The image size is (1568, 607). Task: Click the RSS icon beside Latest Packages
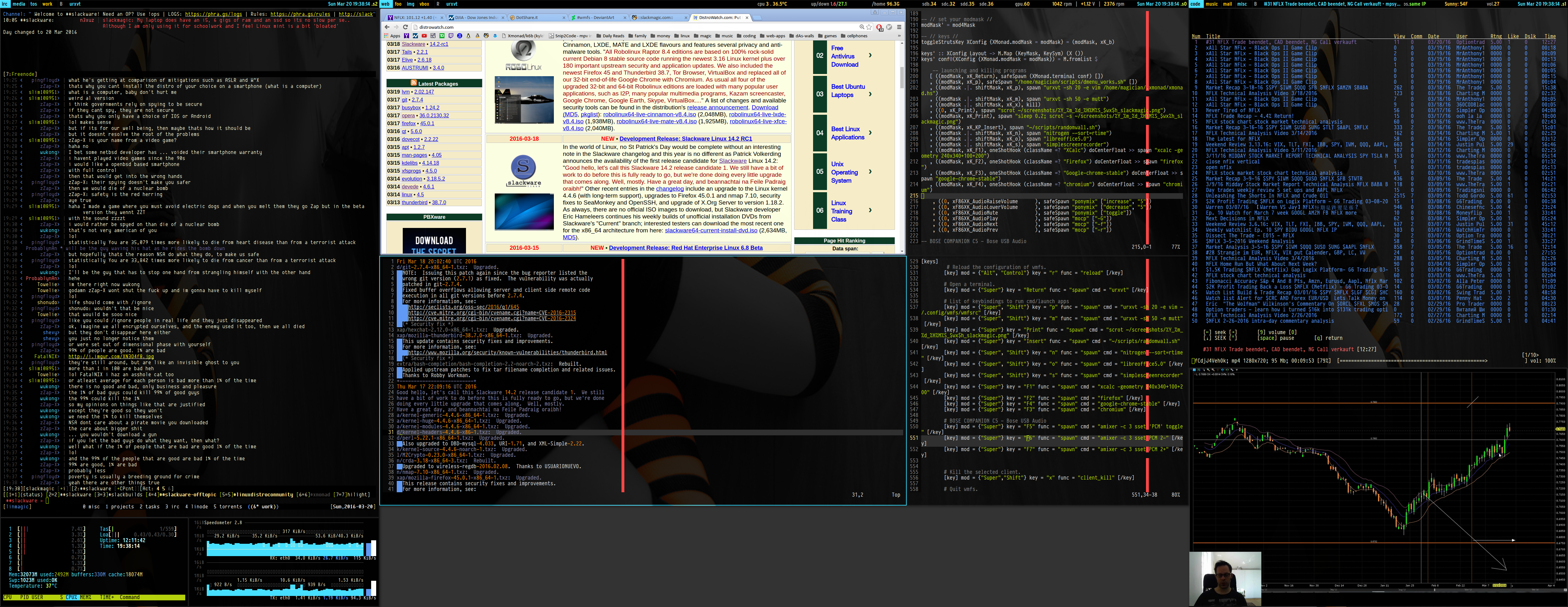click(x=414, y=83)
